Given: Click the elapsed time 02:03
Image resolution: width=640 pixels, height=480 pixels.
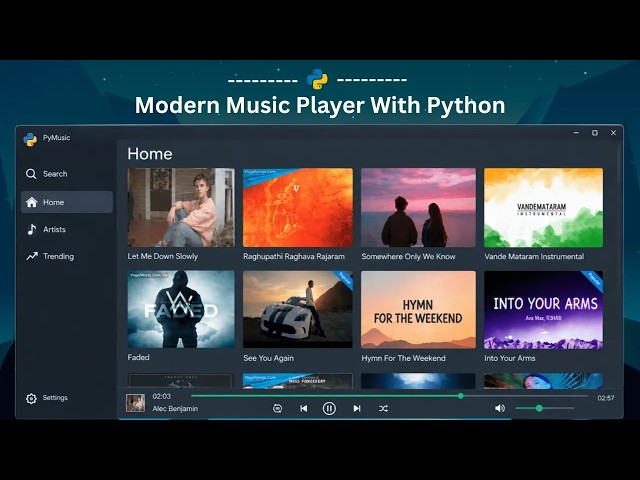Looking at the screenshot, I should click(162, 396).
